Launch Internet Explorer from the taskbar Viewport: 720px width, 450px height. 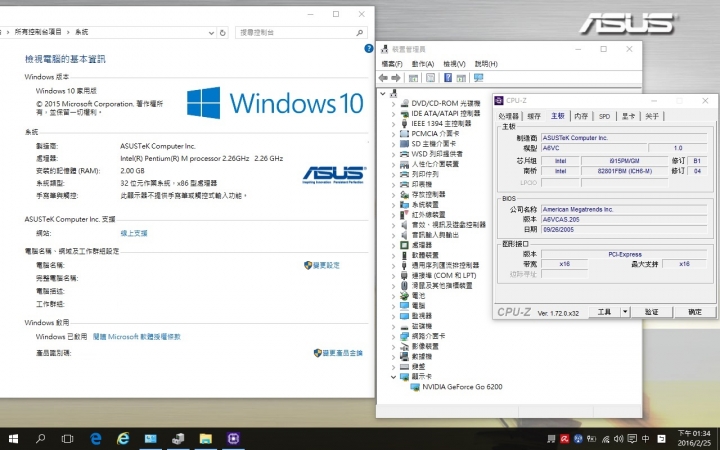[x=123, y=439]
